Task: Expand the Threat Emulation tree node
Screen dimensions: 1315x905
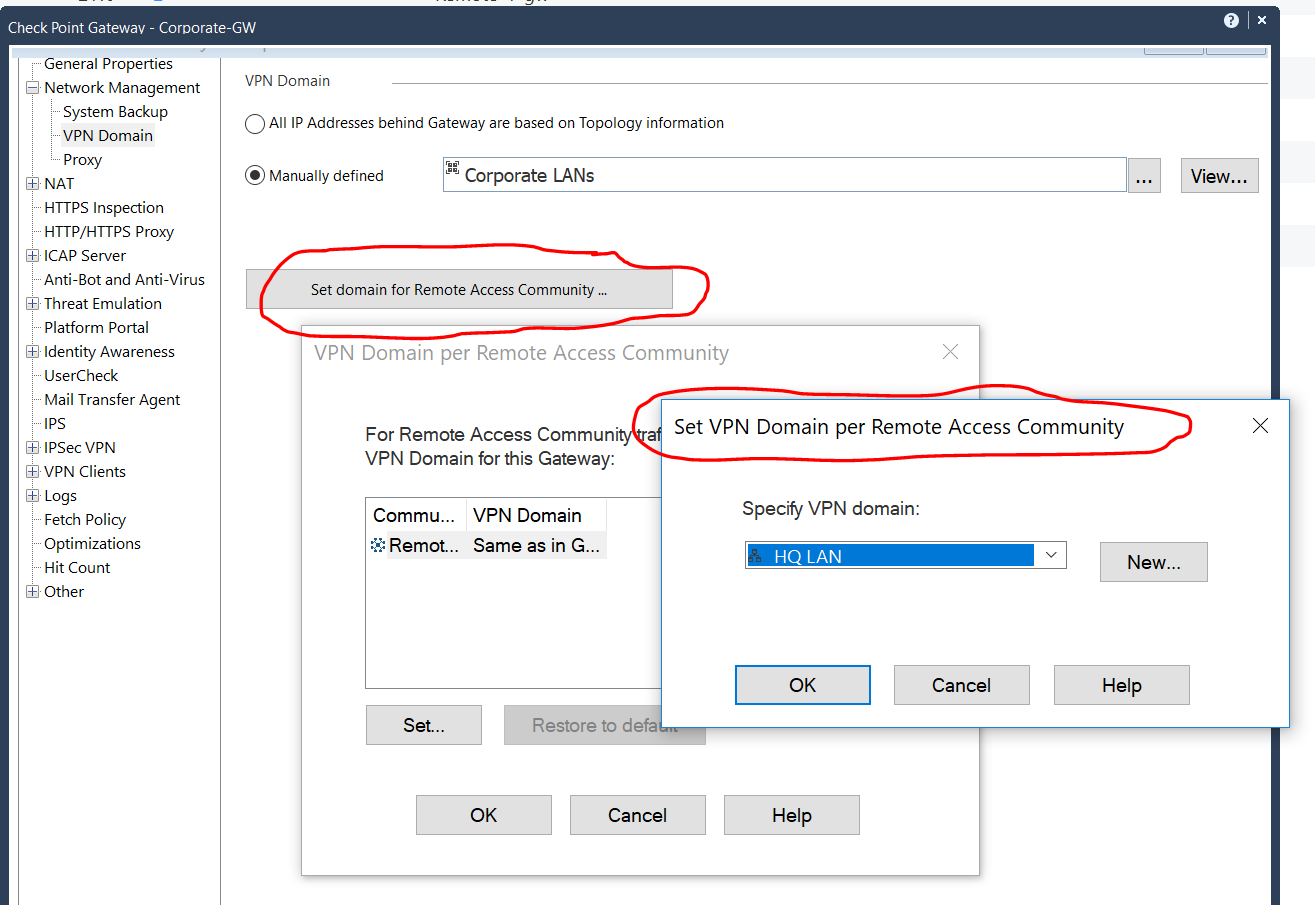Action: coord(32,304)
